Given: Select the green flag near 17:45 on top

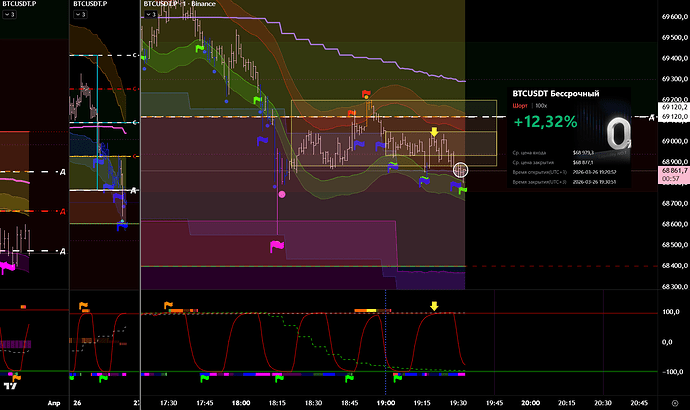Looking at the screenshot, I should [x=200, y=48].
